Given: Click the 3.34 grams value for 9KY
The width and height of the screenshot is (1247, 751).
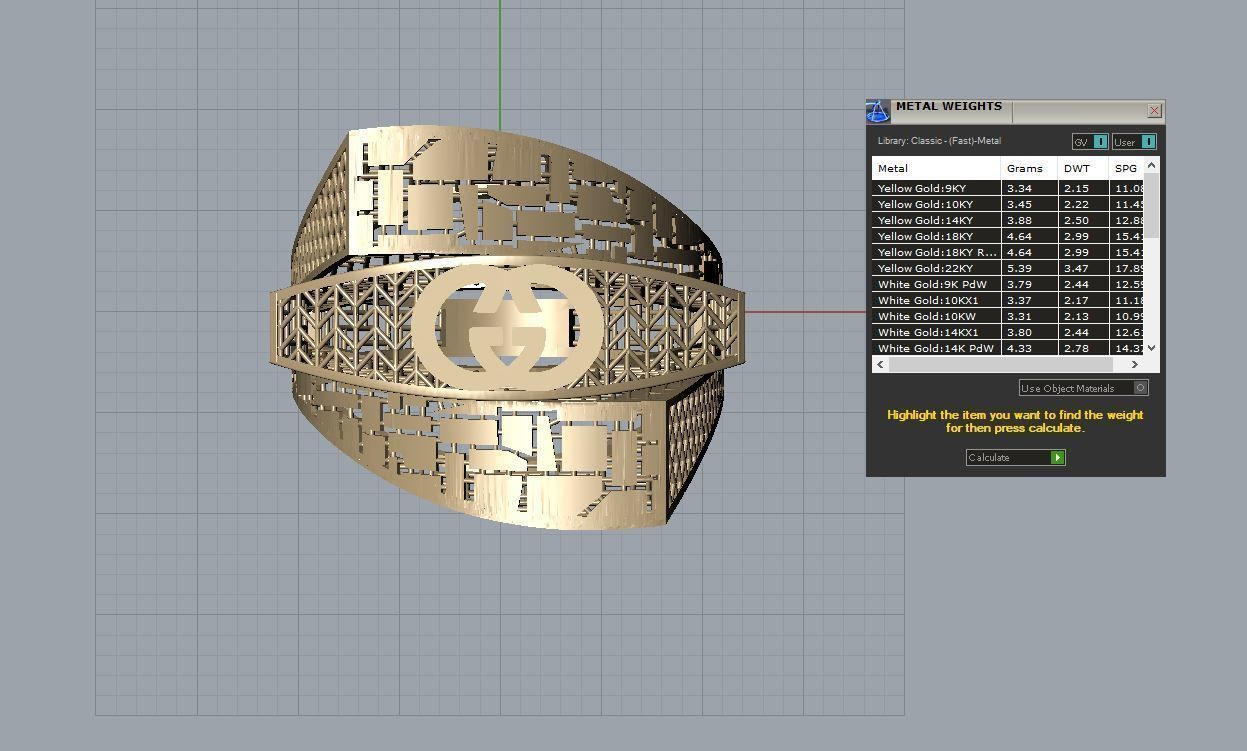Looking at the screenshot, I should pyautogui.click(x=1029, y=188).
